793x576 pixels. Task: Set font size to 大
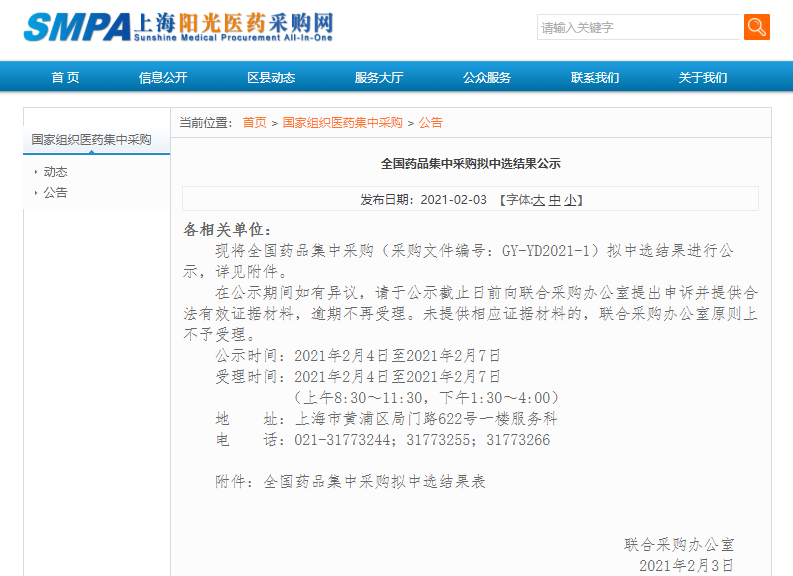click(539, 200)
